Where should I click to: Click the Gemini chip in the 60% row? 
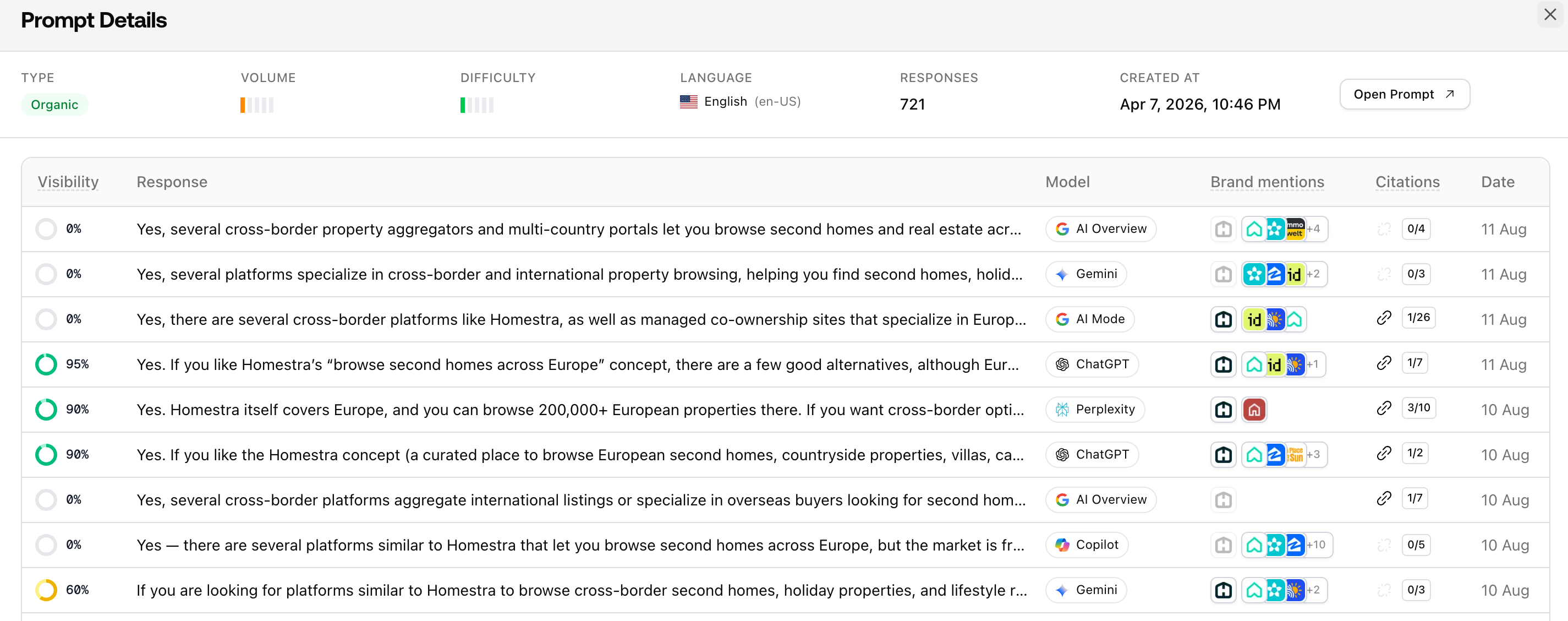[1086, 590]
